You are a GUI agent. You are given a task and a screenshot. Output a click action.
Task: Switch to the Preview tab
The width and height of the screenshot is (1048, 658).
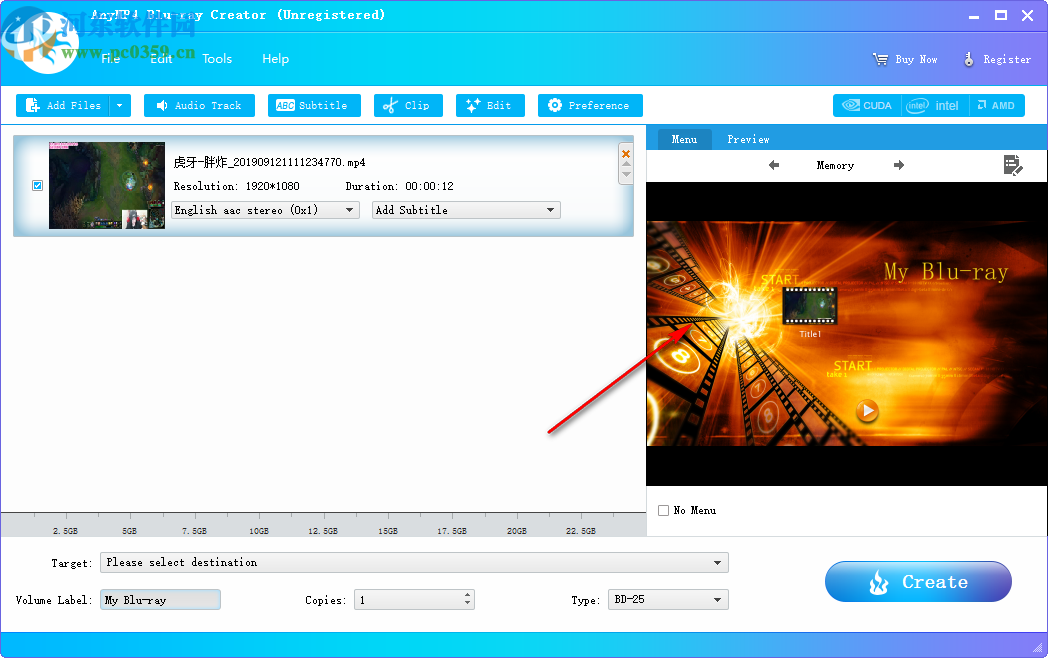click(x=748, y=139)
